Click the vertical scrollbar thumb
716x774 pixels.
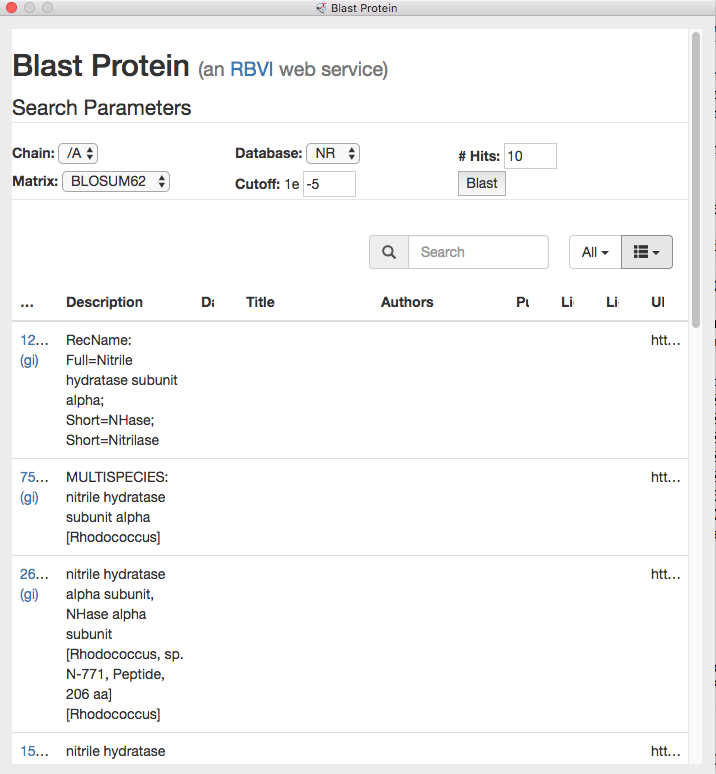(x=696, y=180)
